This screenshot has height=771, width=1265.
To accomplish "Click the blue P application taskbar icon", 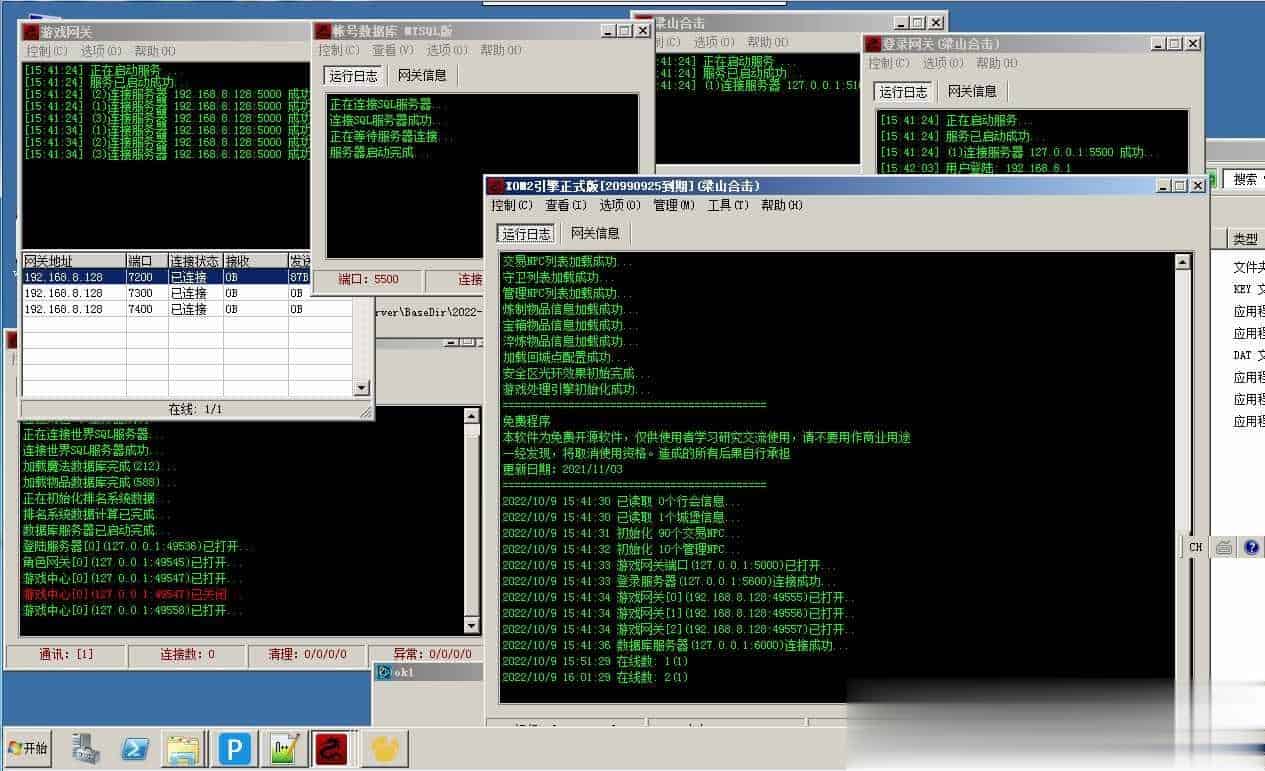I will coord(234,748).
